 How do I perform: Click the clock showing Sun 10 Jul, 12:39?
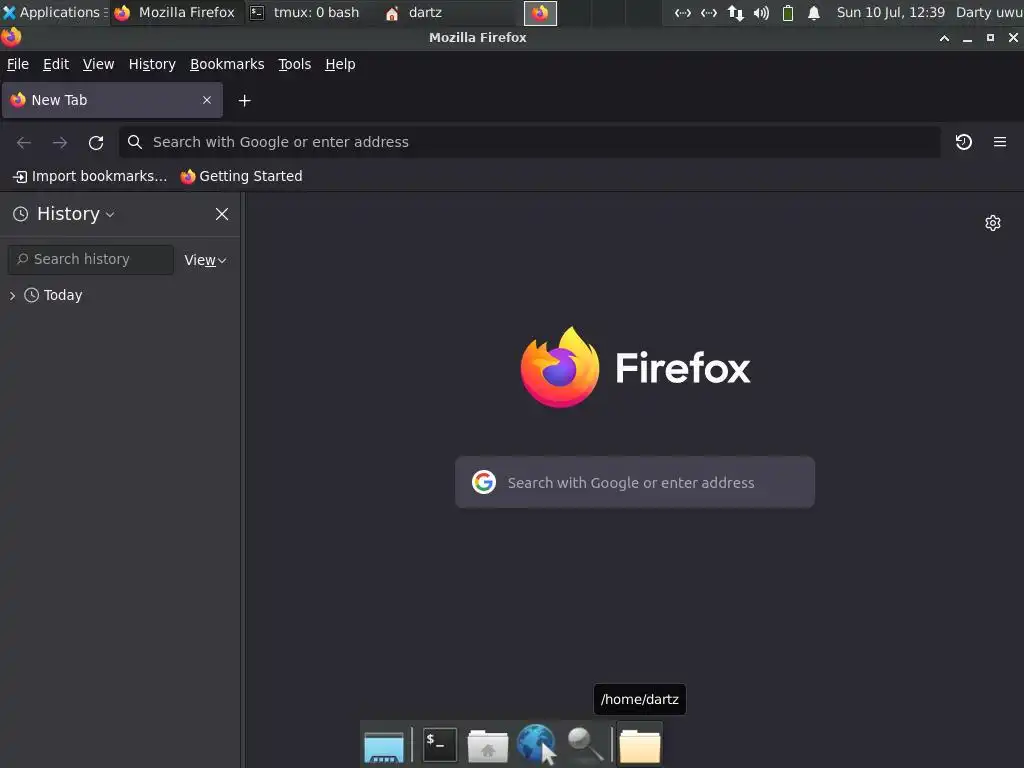[x=891, y=12]
